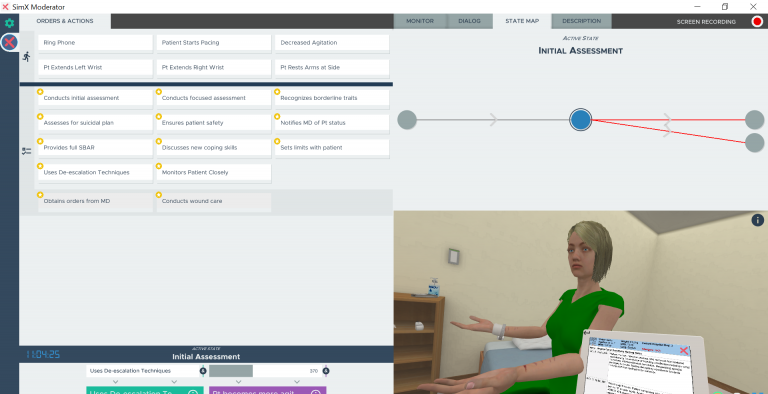Expand the purple Pt becomes more agitated card
The image size is (768, 394).
267,390
